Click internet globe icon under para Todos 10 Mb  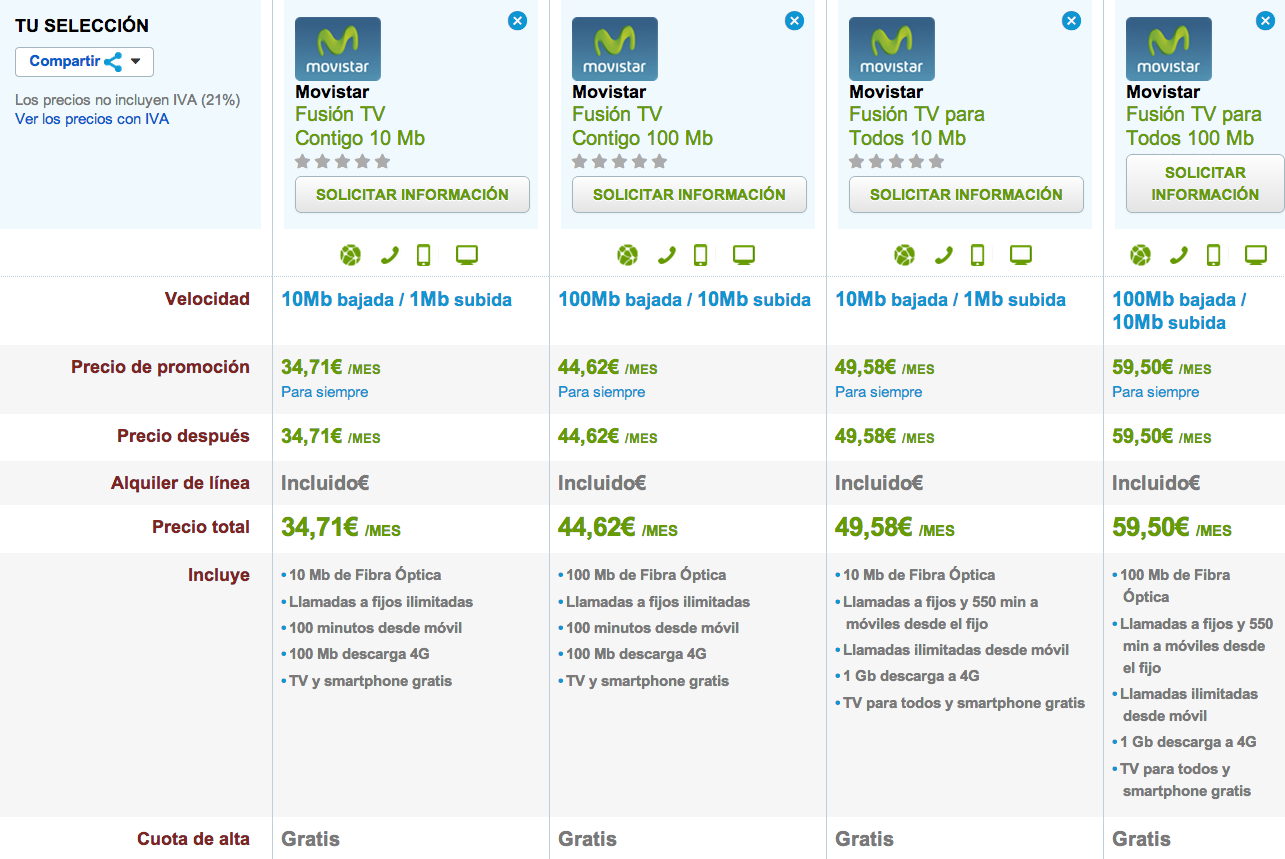tap(904, 255)
